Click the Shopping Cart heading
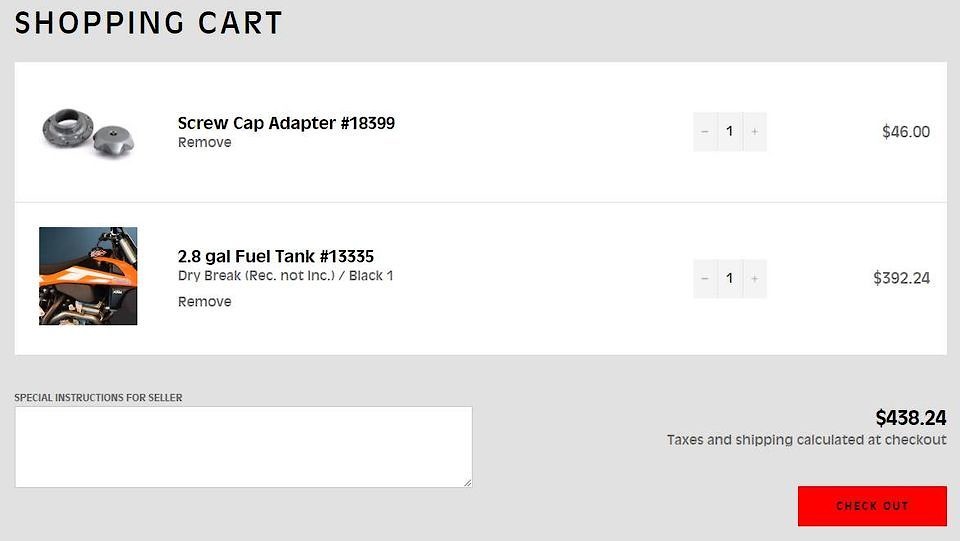The width and height of the screenshot is (960, 541). (x=149, y=23)
